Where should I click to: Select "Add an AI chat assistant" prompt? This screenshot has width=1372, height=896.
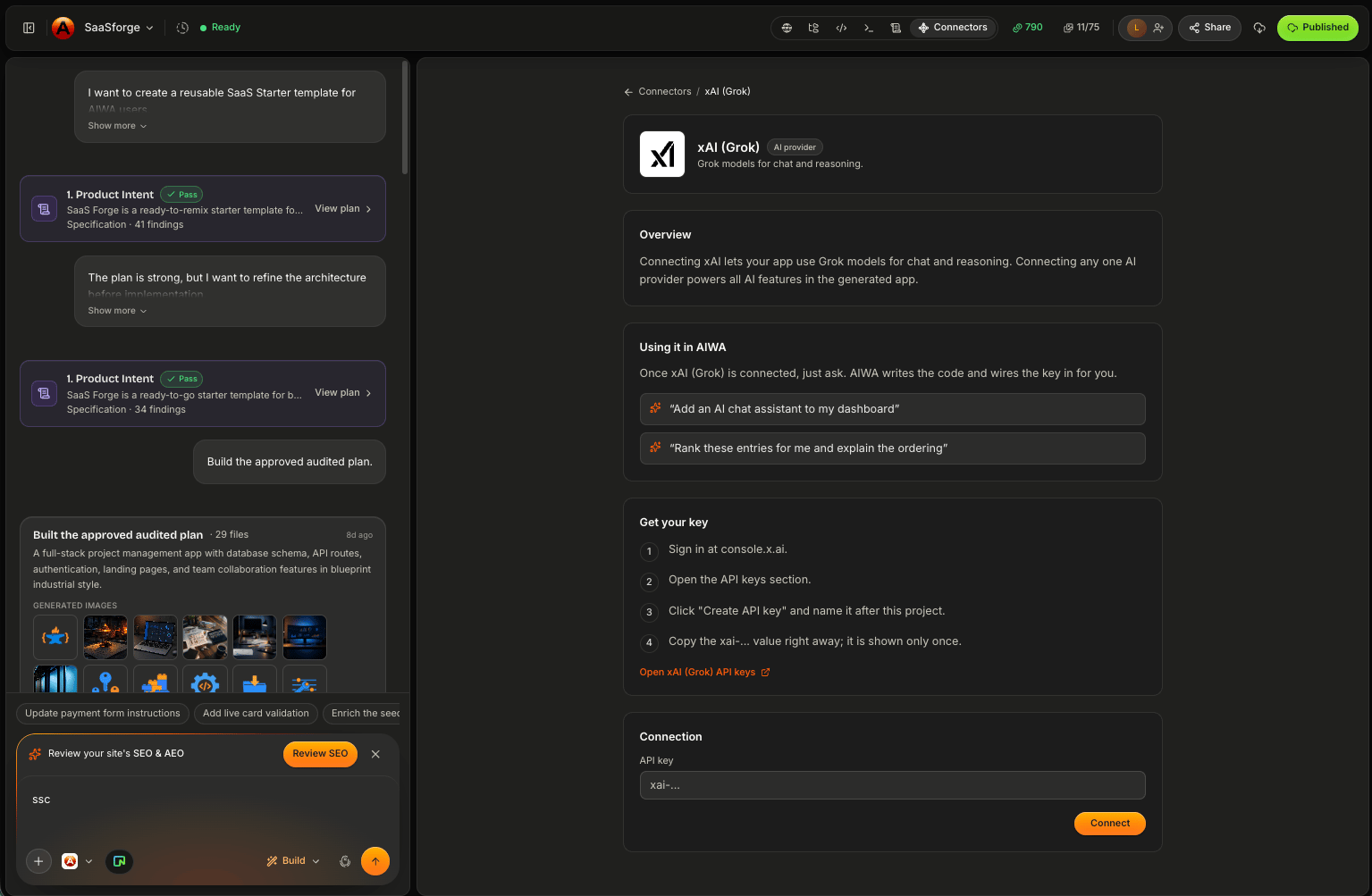[x=892, y=409]
